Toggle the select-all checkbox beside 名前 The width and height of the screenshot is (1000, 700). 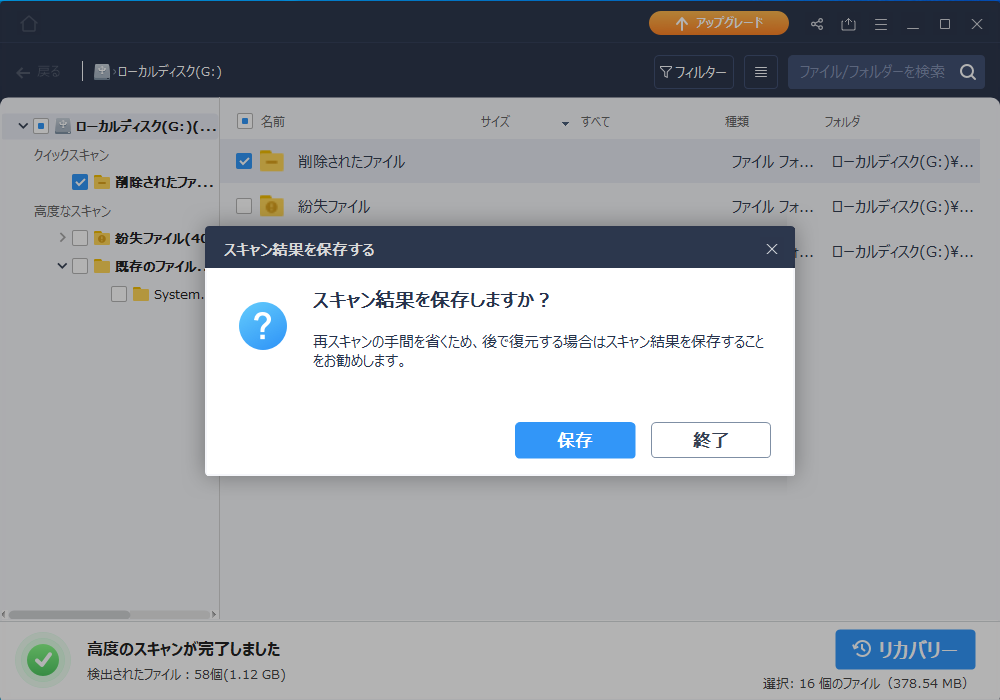pyautogui.click(x=244, y=122)
